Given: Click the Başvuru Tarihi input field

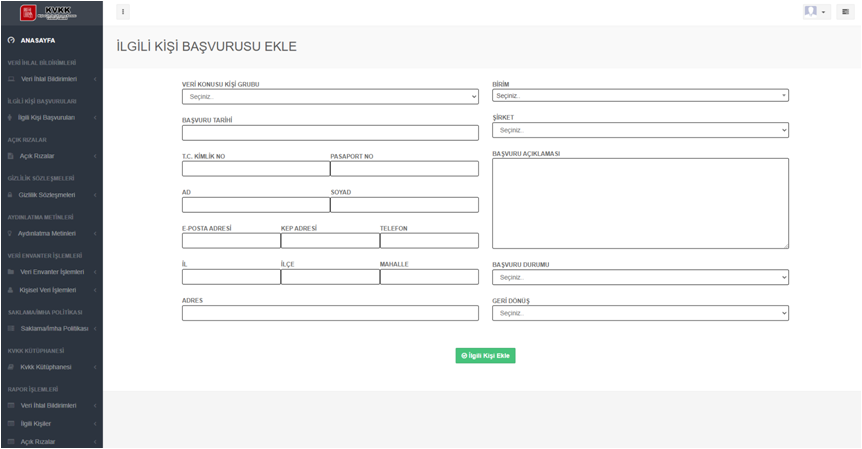Looking at the screenshot, I should (330, 133).
